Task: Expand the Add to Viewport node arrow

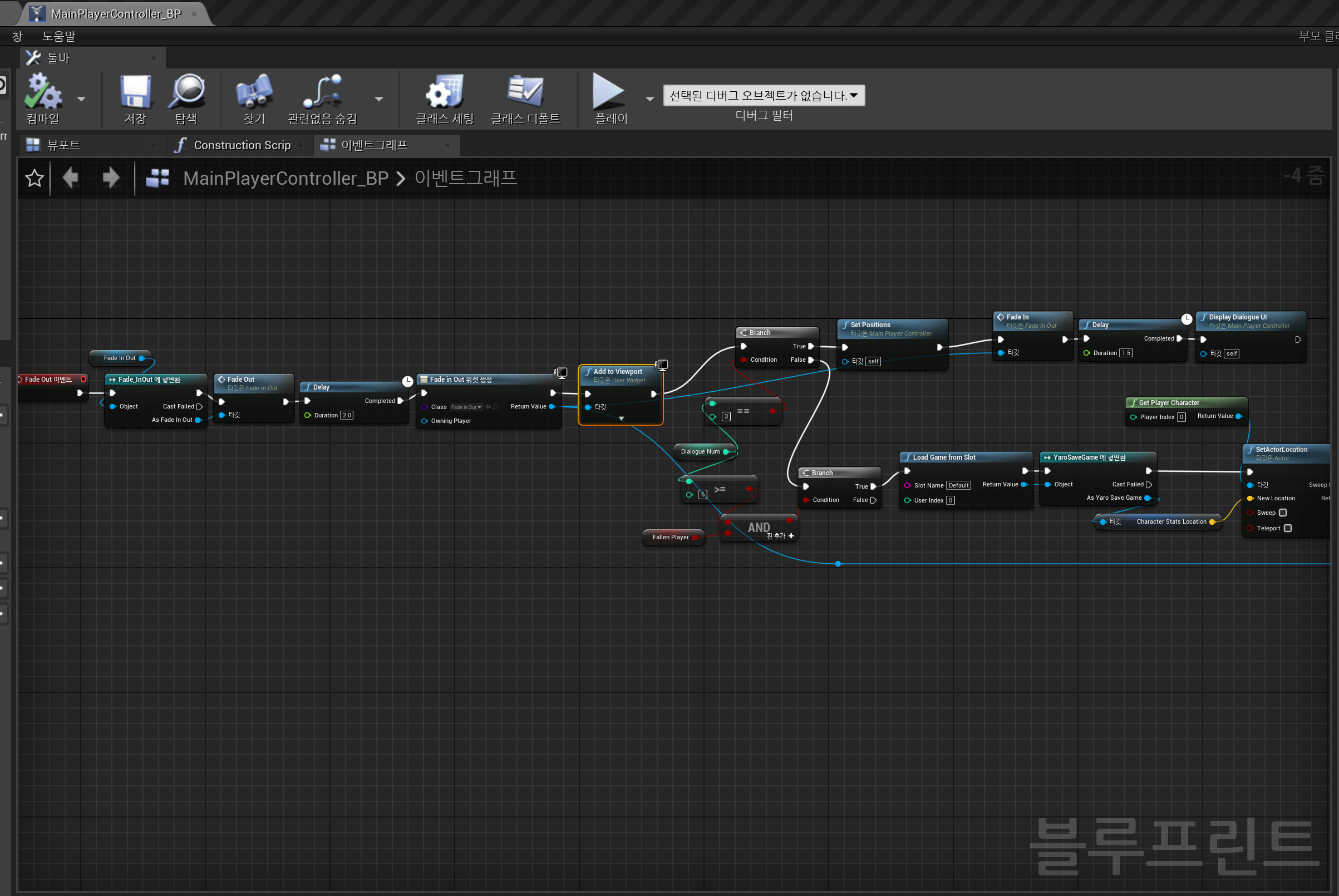Action: pyautogui.click(x=621, y=419)
